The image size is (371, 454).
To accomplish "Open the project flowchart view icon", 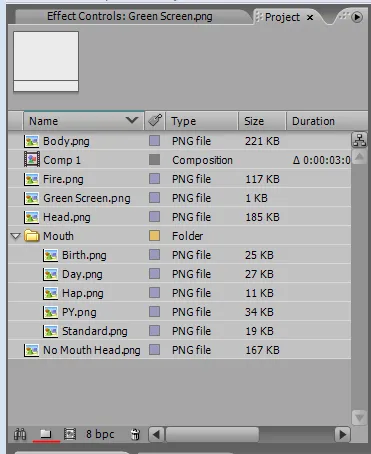I will pyautogui.click(x=359, y=140).
